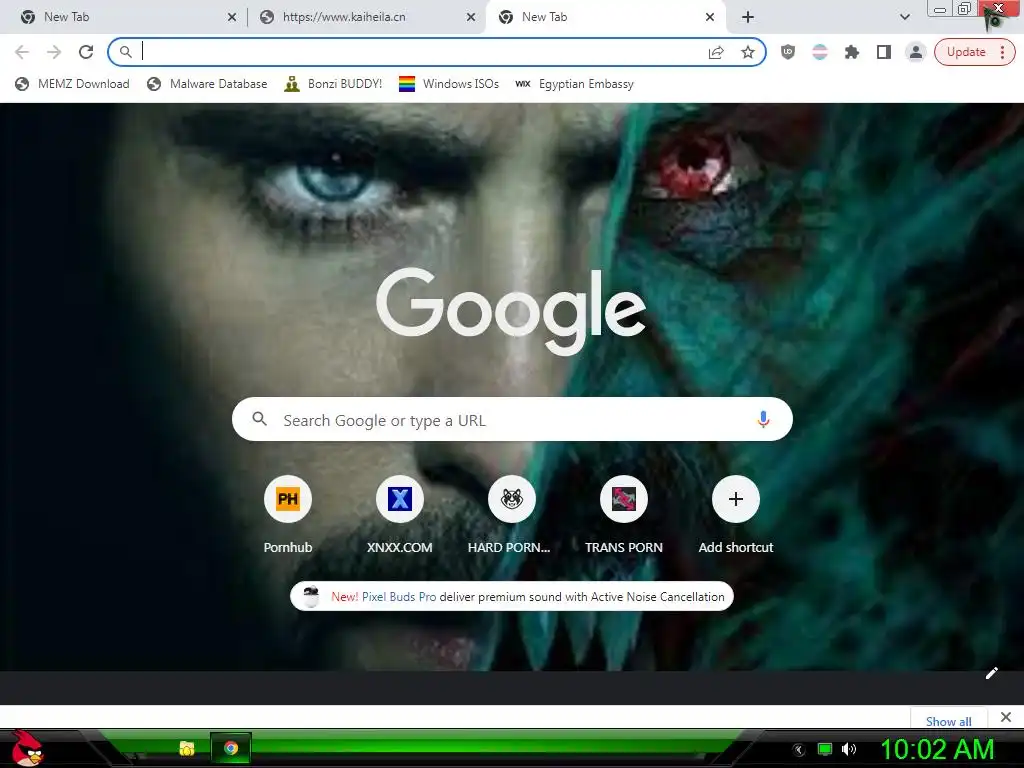Start voice search with microphone icon
Image resolution: width=1024 pixels, height=768 pixels.
[763, 419]
